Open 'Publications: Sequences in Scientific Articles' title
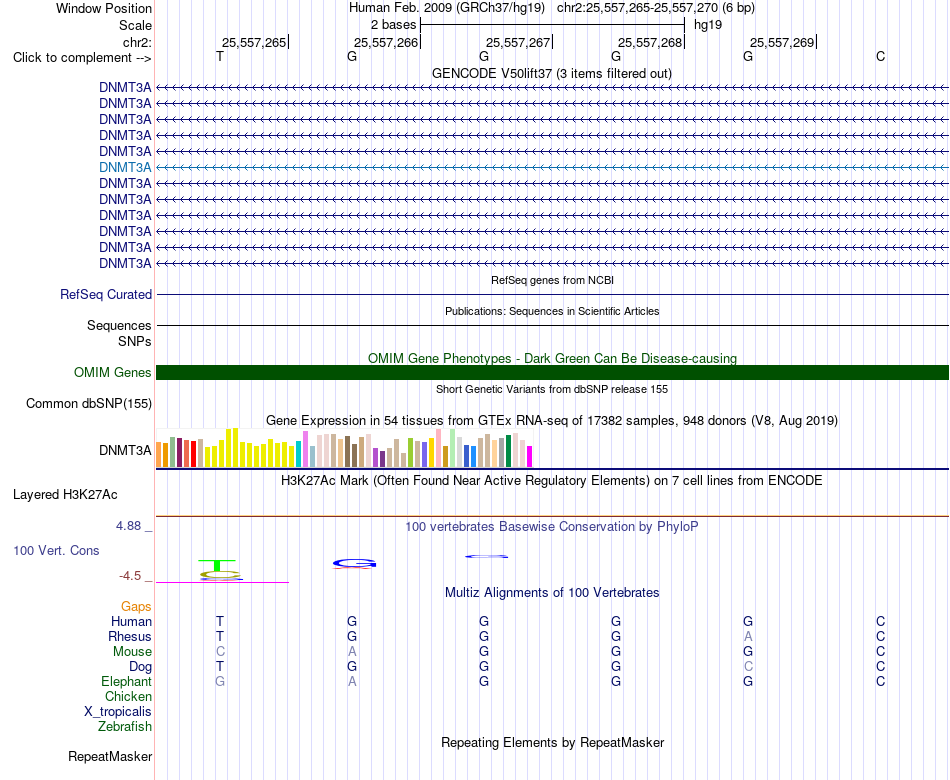Image resolution: width=950 pixels, height=780 pixels. coord(552,311)
